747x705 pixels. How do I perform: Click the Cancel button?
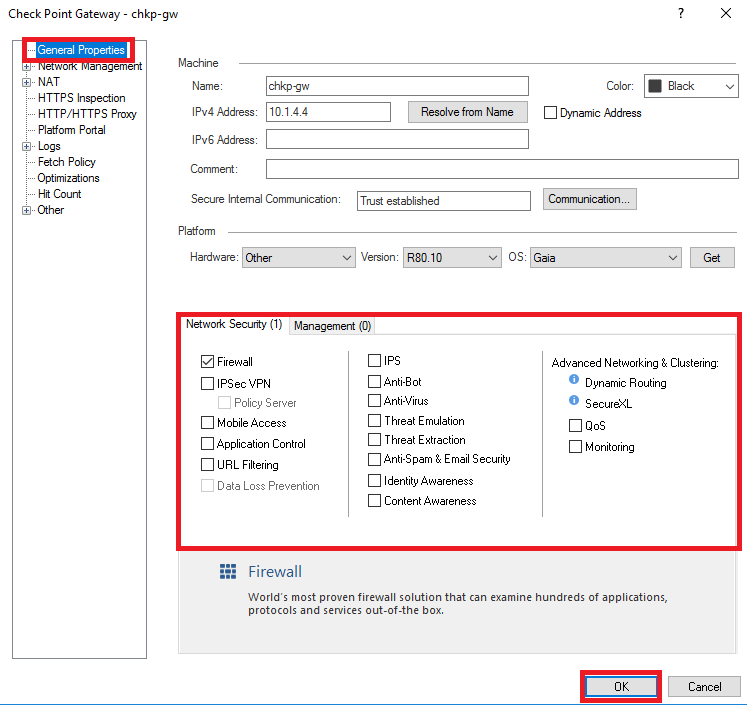704,686
